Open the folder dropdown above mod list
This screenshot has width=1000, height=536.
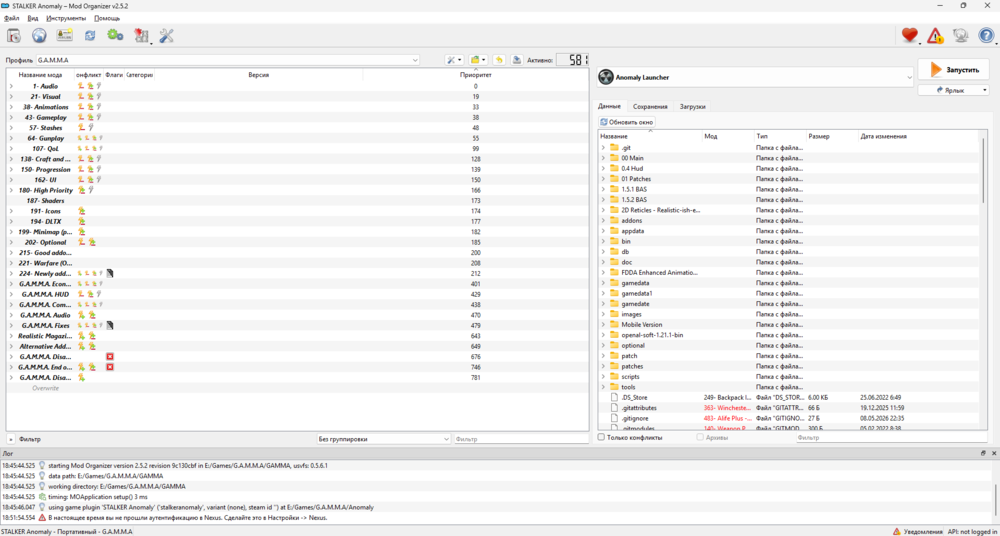[x=478, y=60]
